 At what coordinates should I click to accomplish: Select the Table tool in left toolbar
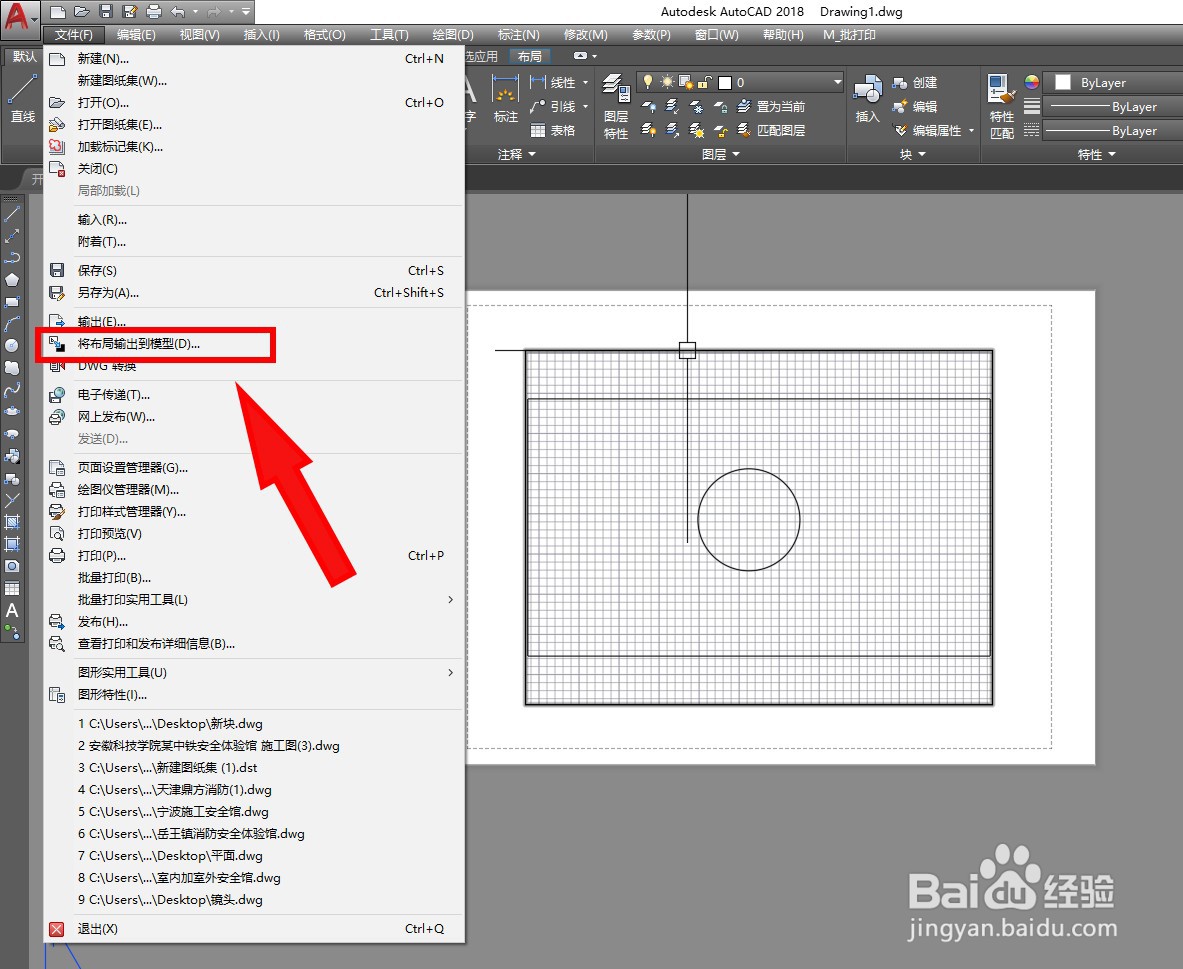click(x=12, y=589)
